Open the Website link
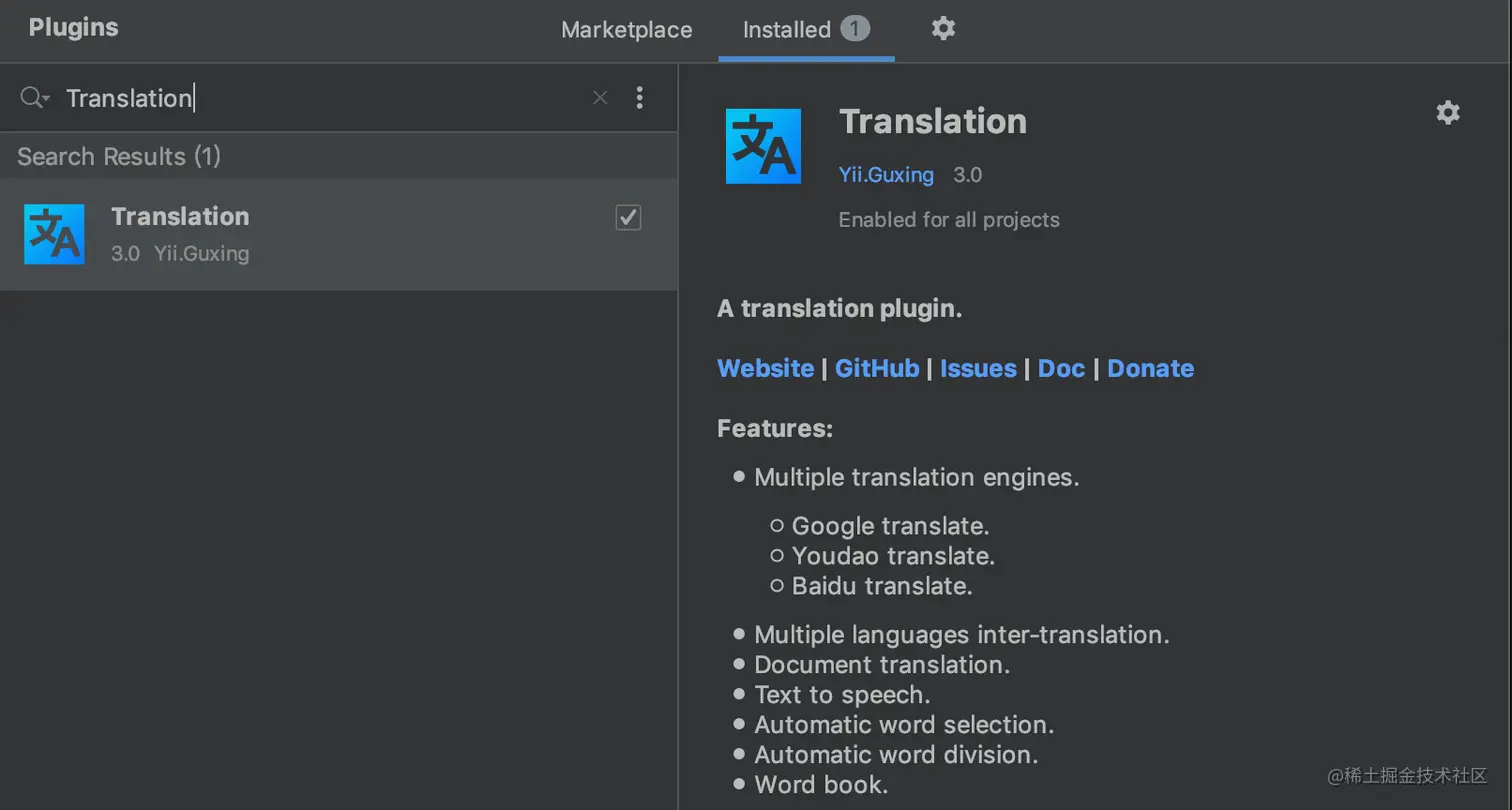 (x=765, y=368)
